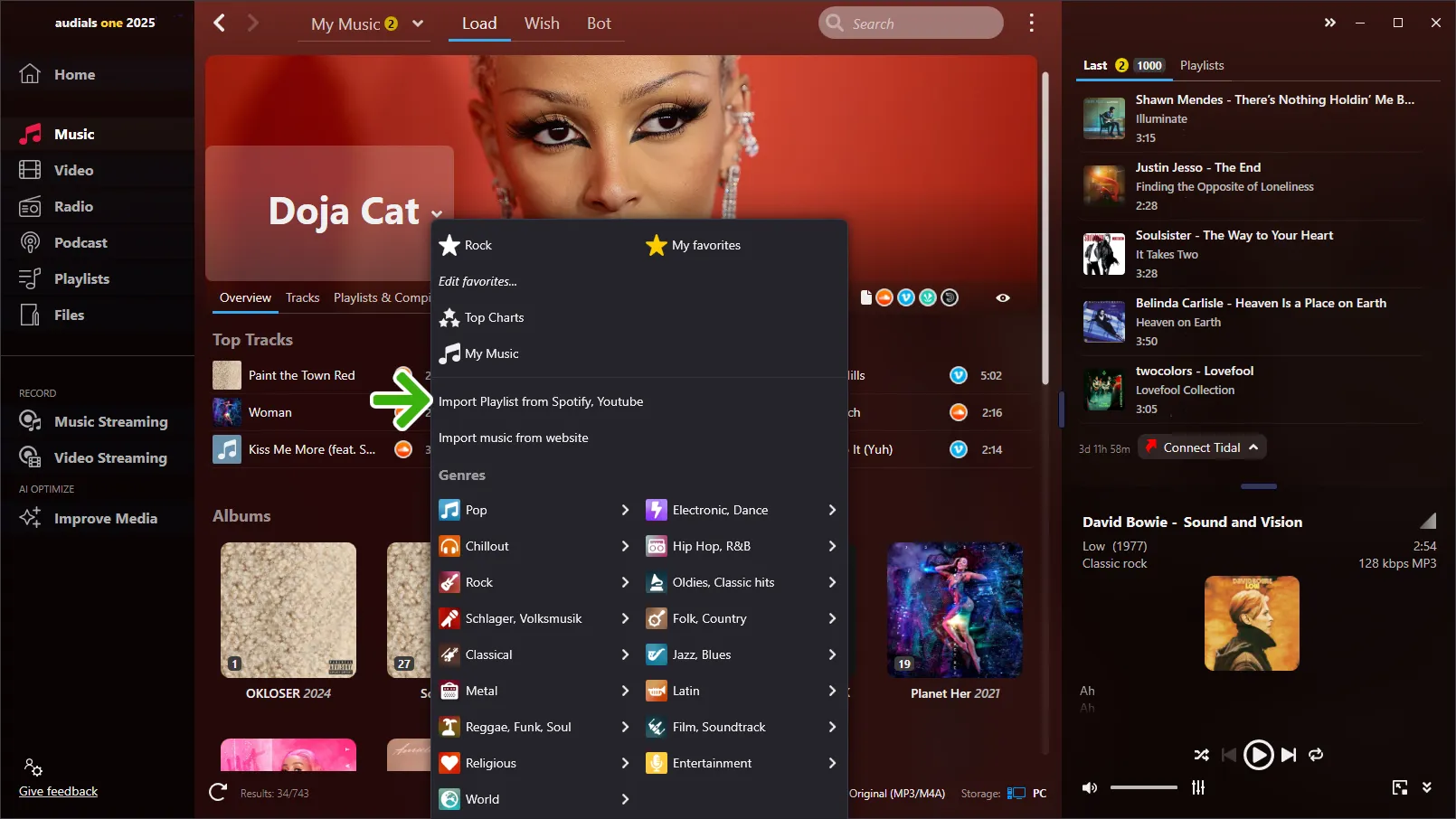Skip to the next track
Screen dimensions: 1456x819
(x=1290, y=755)
